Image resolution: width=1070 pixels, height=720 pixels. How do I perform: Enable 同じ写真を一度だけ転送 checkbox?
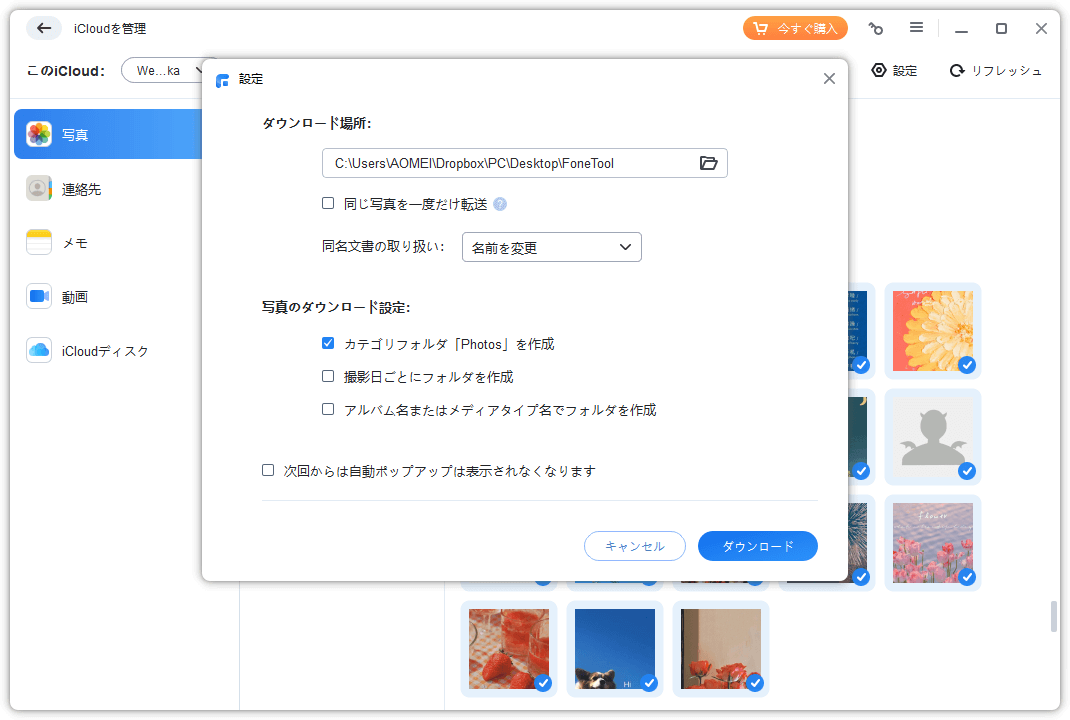[328, 203]
